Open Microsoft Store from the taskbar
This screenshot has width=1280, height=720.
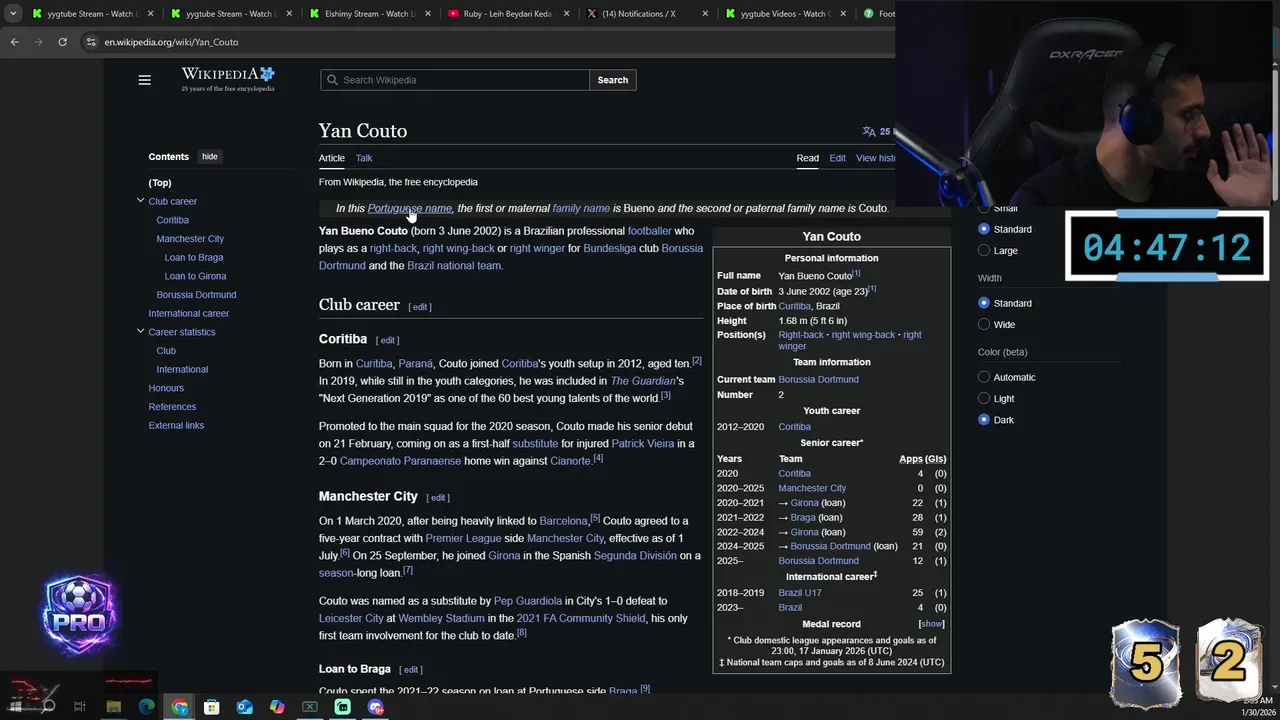(212, 707)
